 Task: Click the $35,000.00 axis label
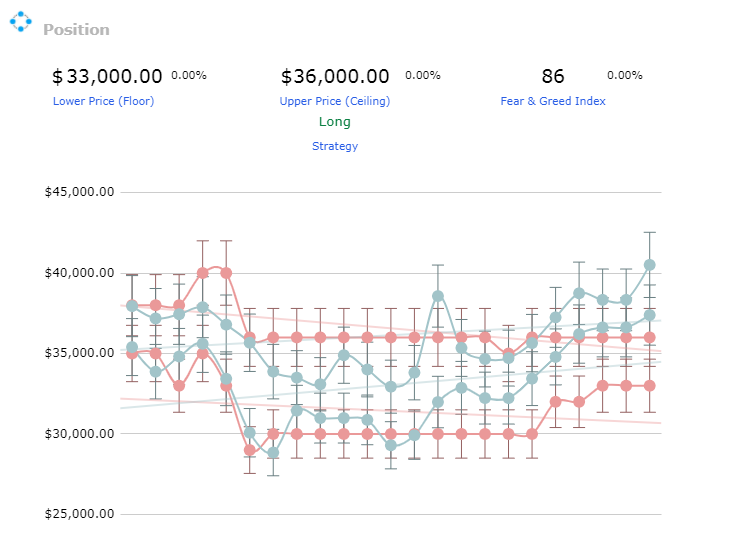coord(79,353)
